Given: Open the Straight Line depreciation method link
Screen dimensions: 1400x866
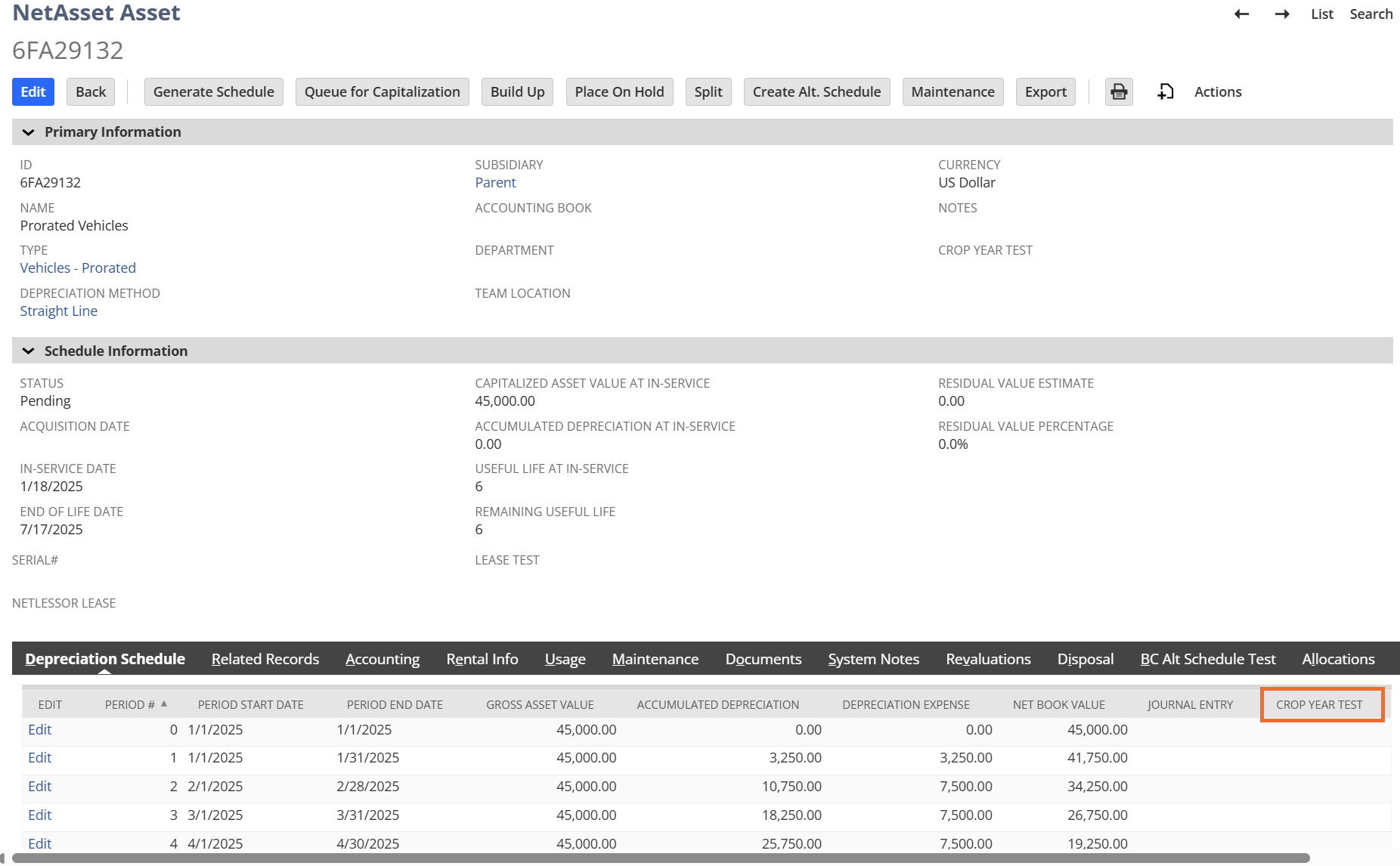Looking at the screenshot, I should pyautogui.click(x=59, y=311).
